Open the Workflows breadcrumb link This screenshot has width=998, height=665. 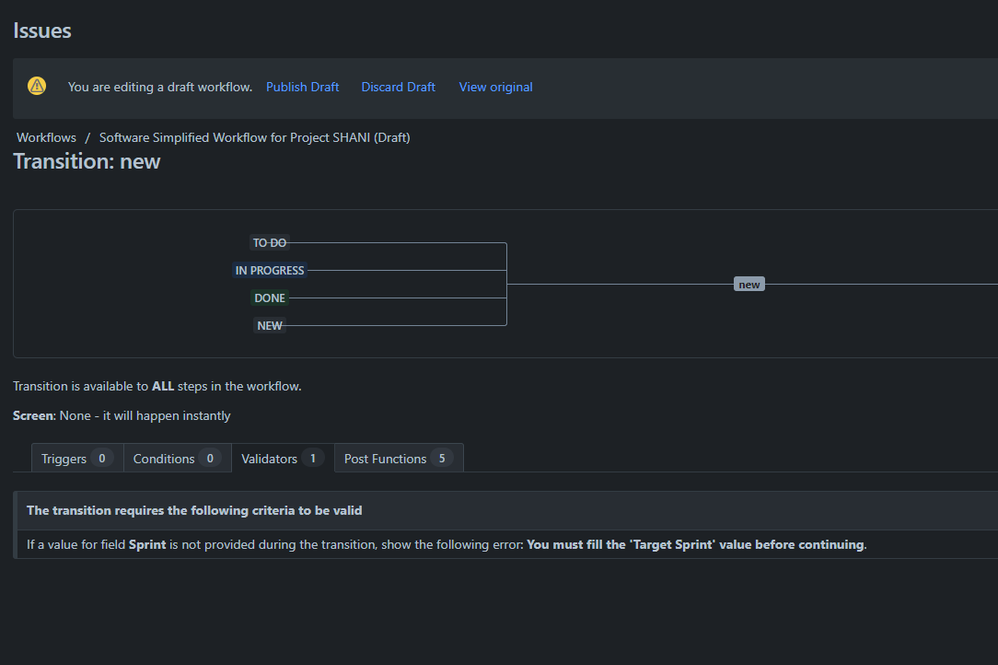45,137
